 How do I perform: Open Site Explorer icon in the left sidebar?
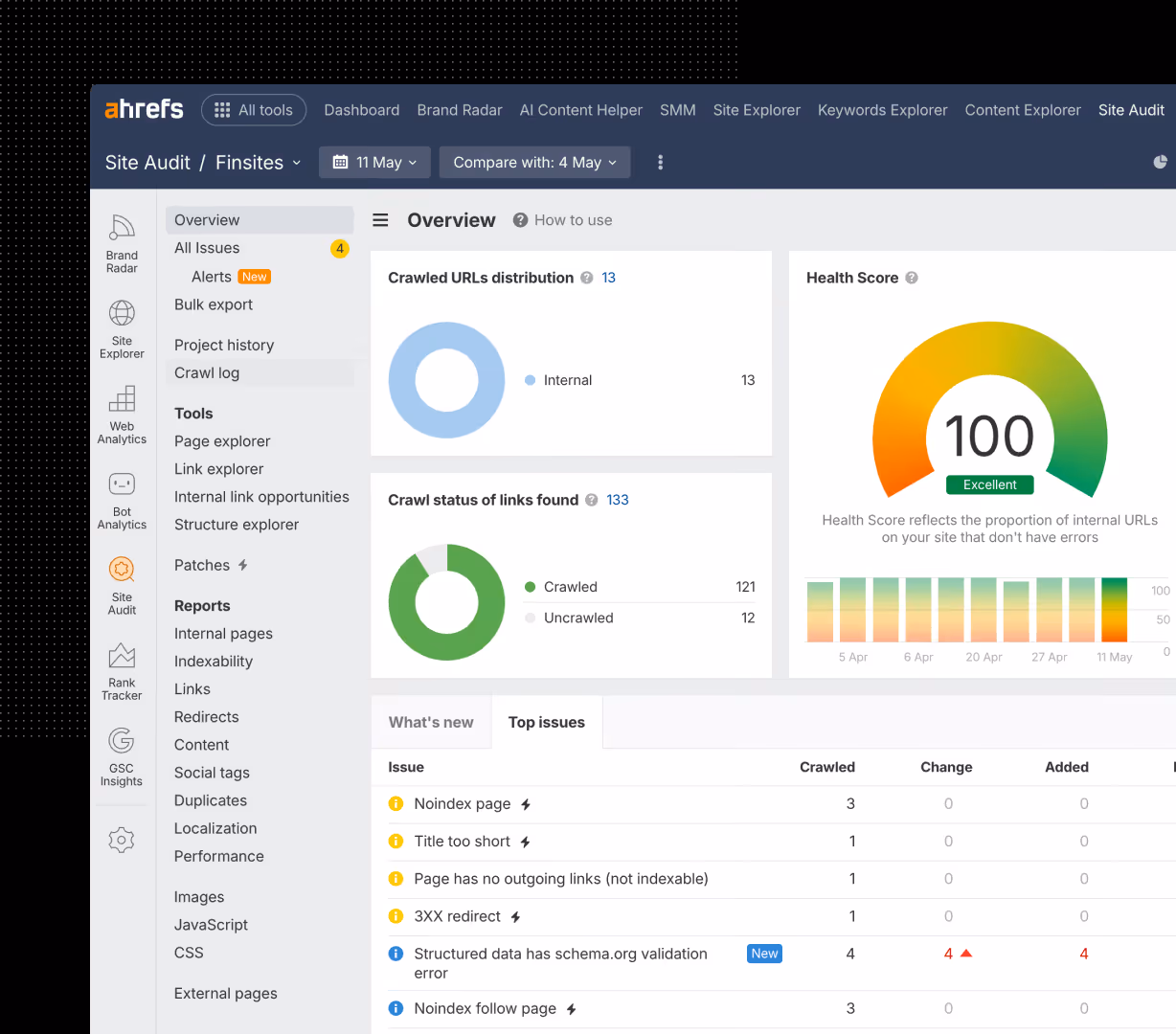(122, 328)
